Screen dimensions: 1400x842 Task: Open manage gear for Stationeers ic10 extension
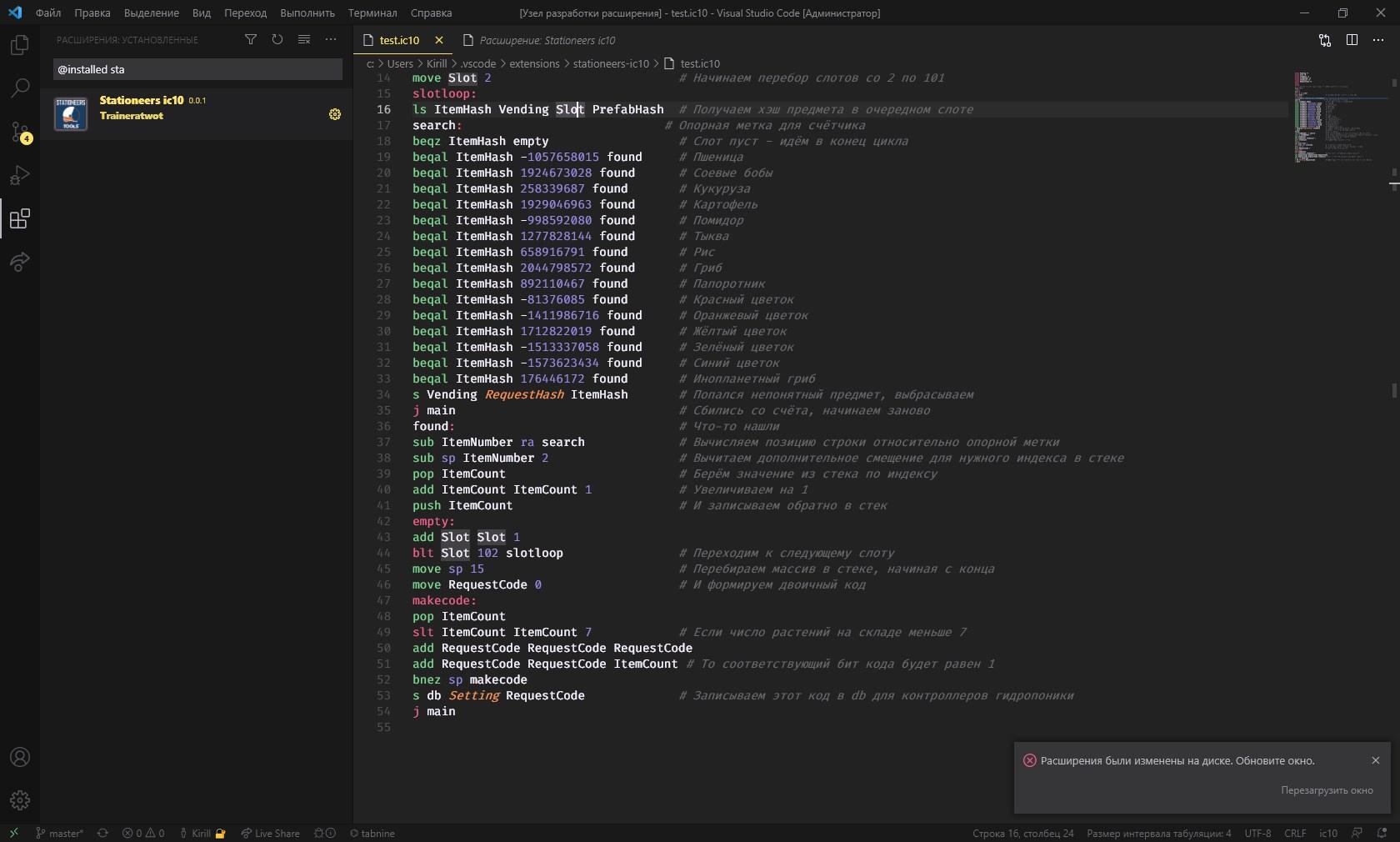pyautogui.click(x=335, y=114)
